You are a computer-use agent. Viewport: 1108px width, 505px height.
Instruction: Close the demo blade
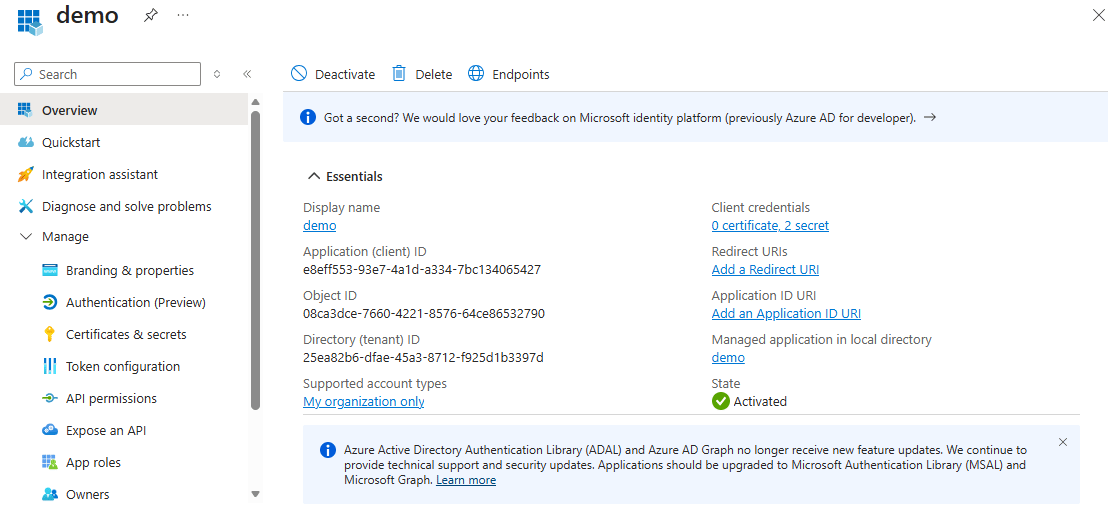point(1100,16)
